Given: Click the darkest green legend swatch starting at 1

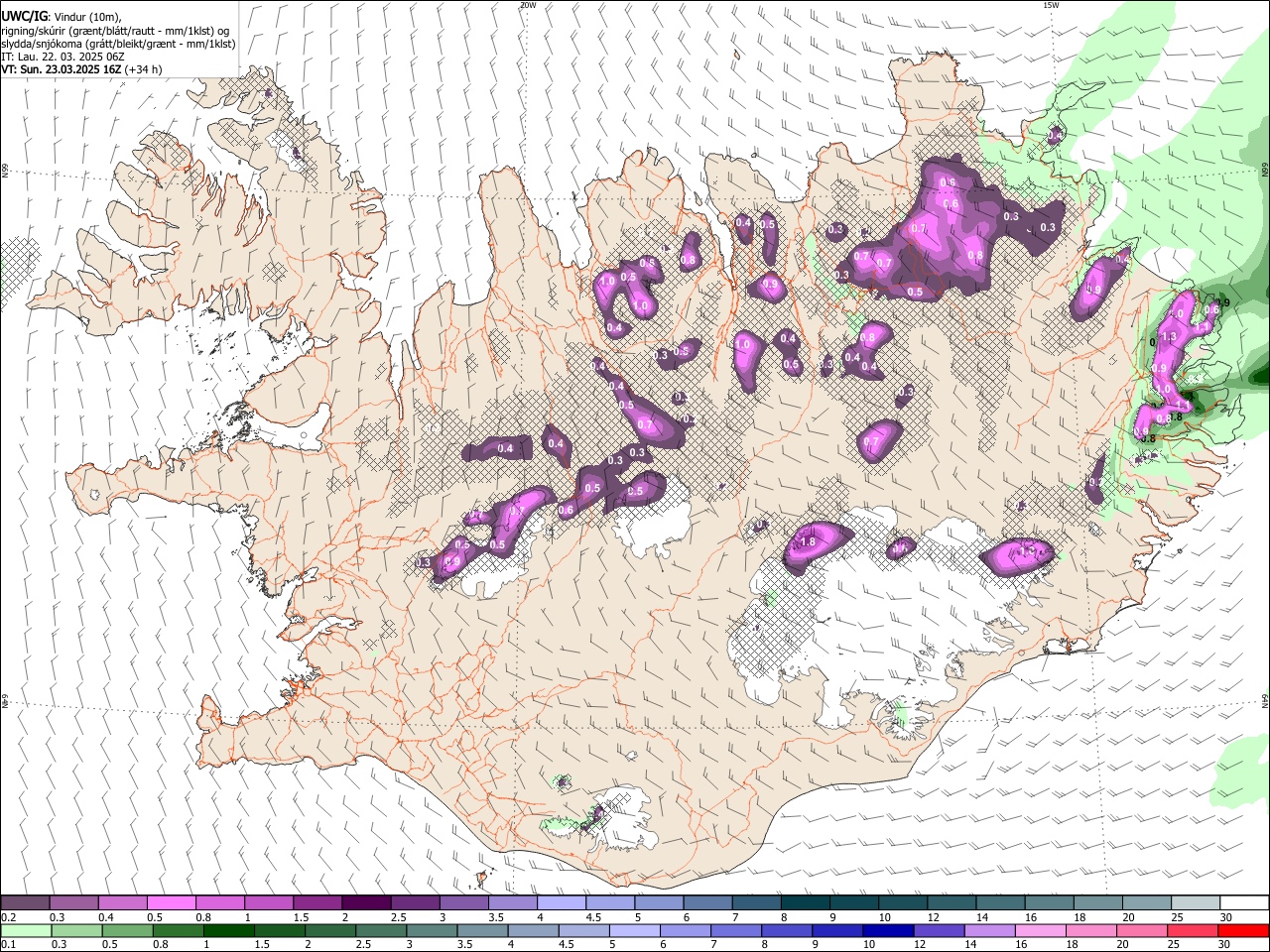Looking at the screenshot, I should click(x=227, y=930).
